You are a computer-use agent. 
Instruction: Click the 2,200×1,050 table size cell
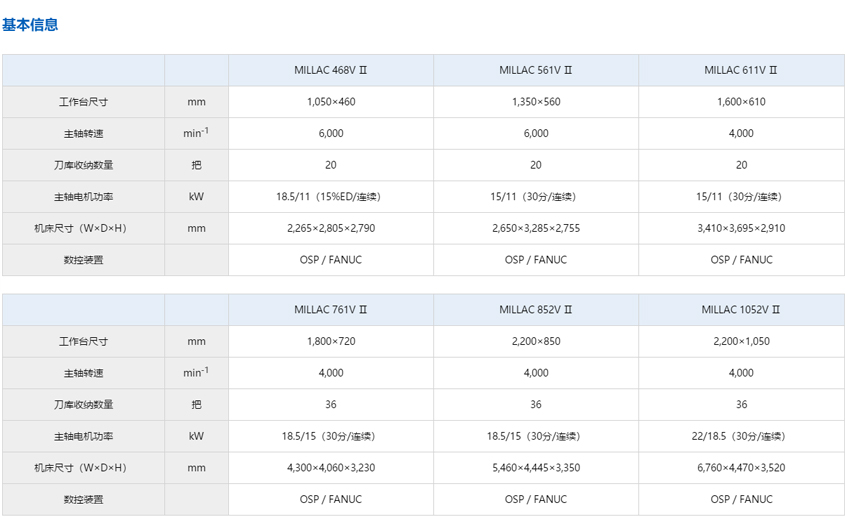point(741,341)
